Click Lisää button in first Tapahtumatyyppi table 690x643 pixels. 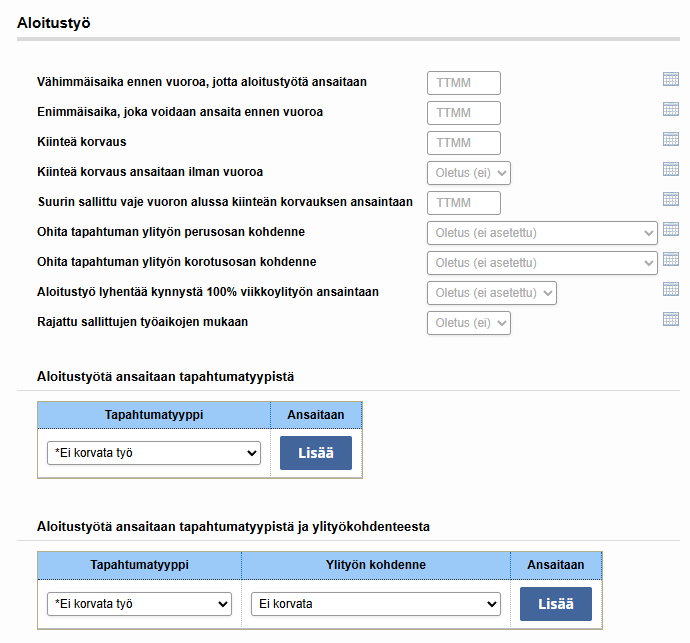316,453
